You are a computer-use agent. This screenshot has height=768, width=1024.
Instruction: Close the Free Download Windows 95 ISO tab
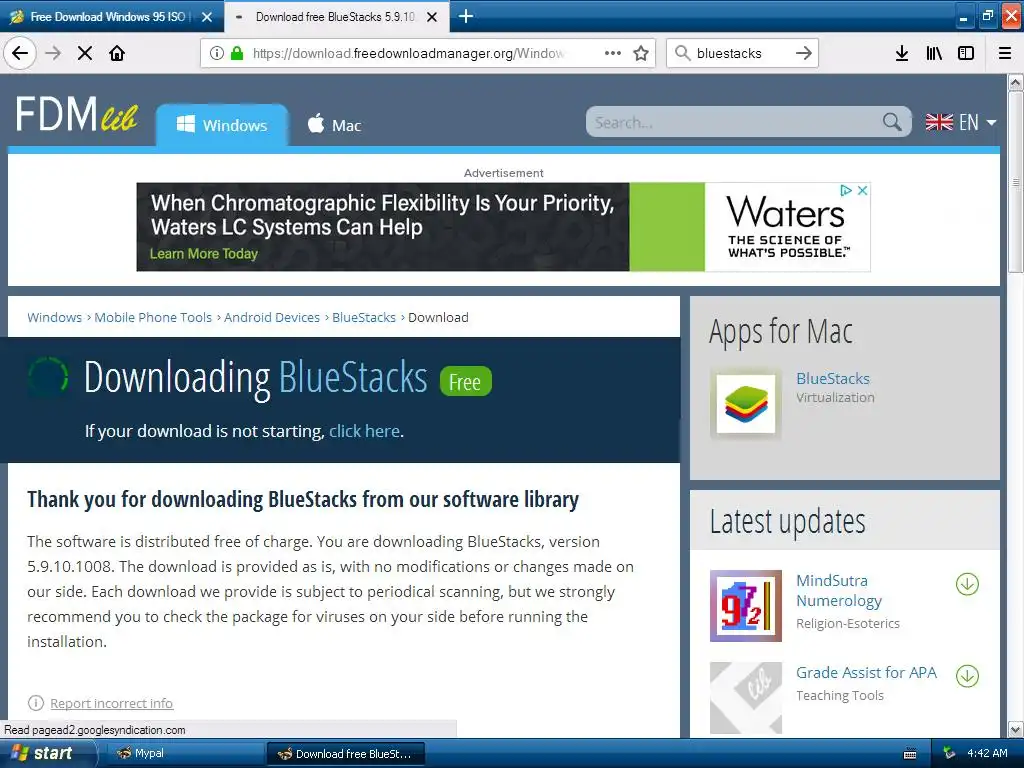click(x=207, y=17)
